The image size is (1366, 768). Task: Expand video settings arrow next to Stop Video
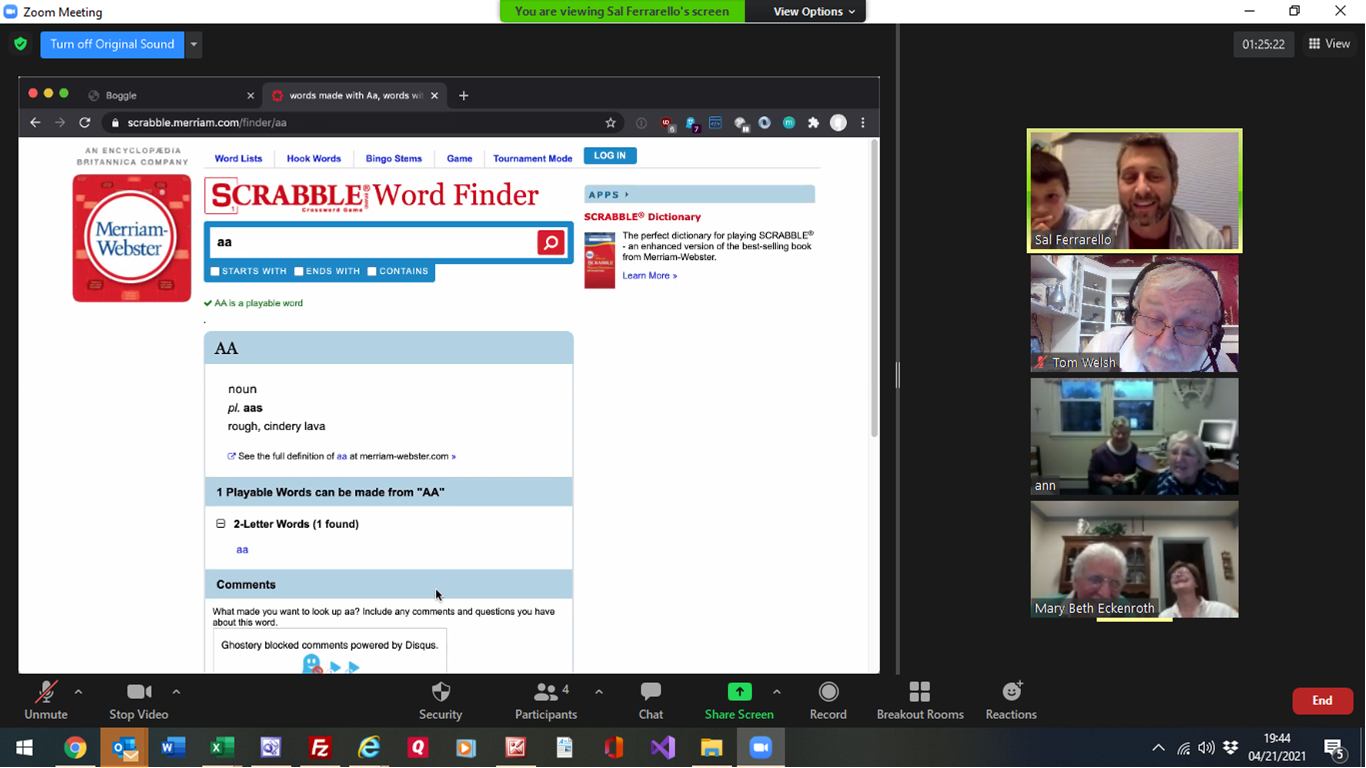[176, 692]
